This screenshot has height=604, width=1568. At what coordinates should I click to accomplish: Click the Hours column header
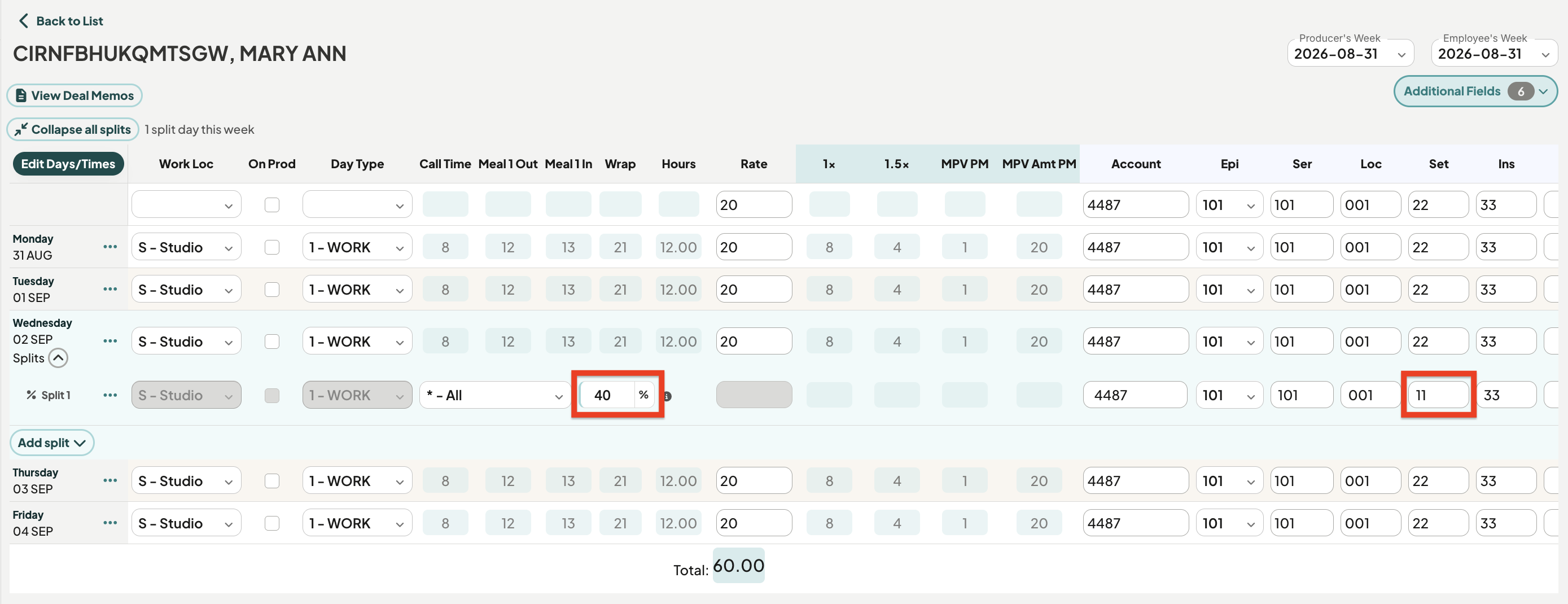pyautogui.click(x=678, y=164)
